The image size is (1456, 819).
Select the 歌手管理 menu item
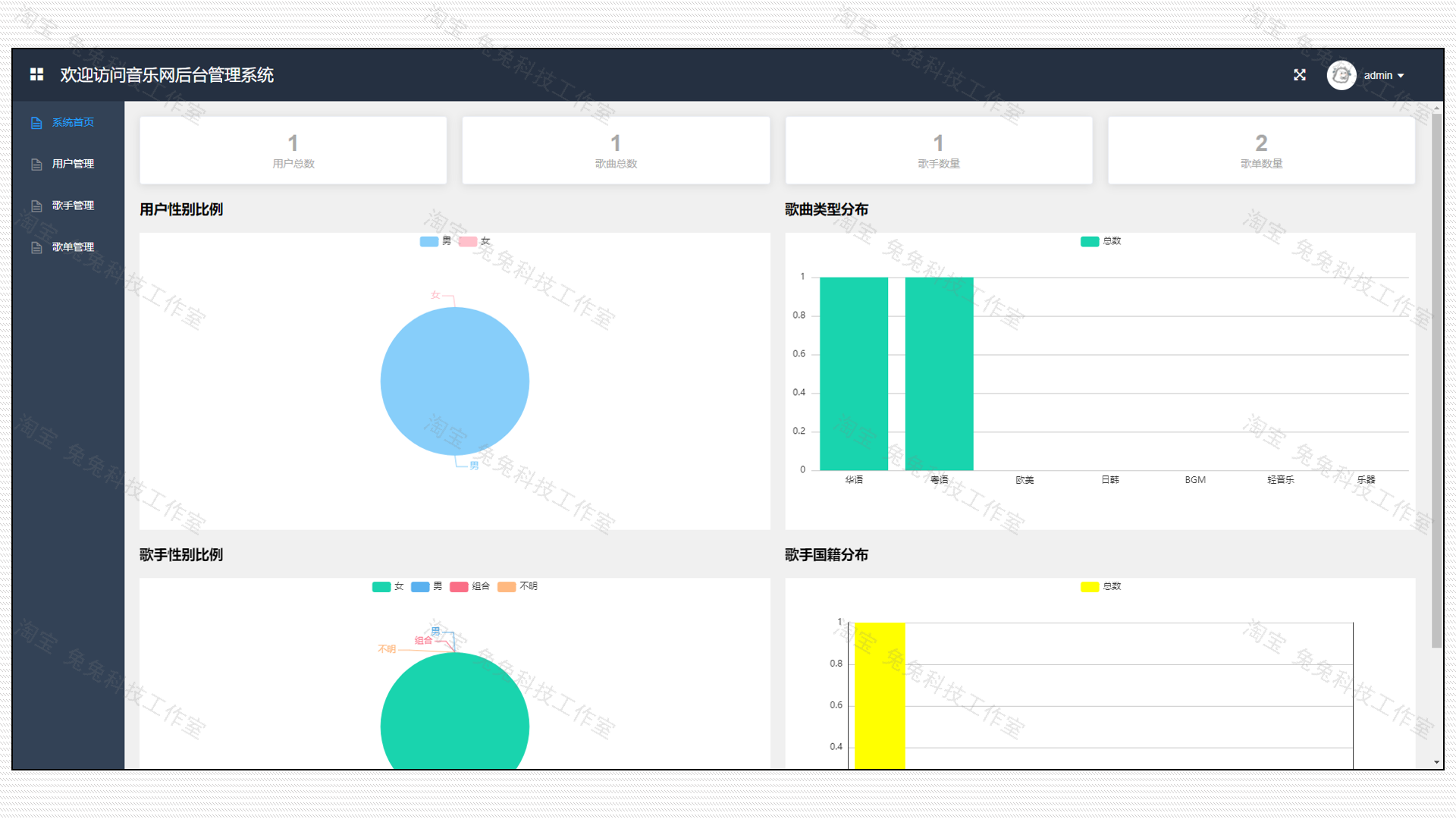[x=72, y=205]
